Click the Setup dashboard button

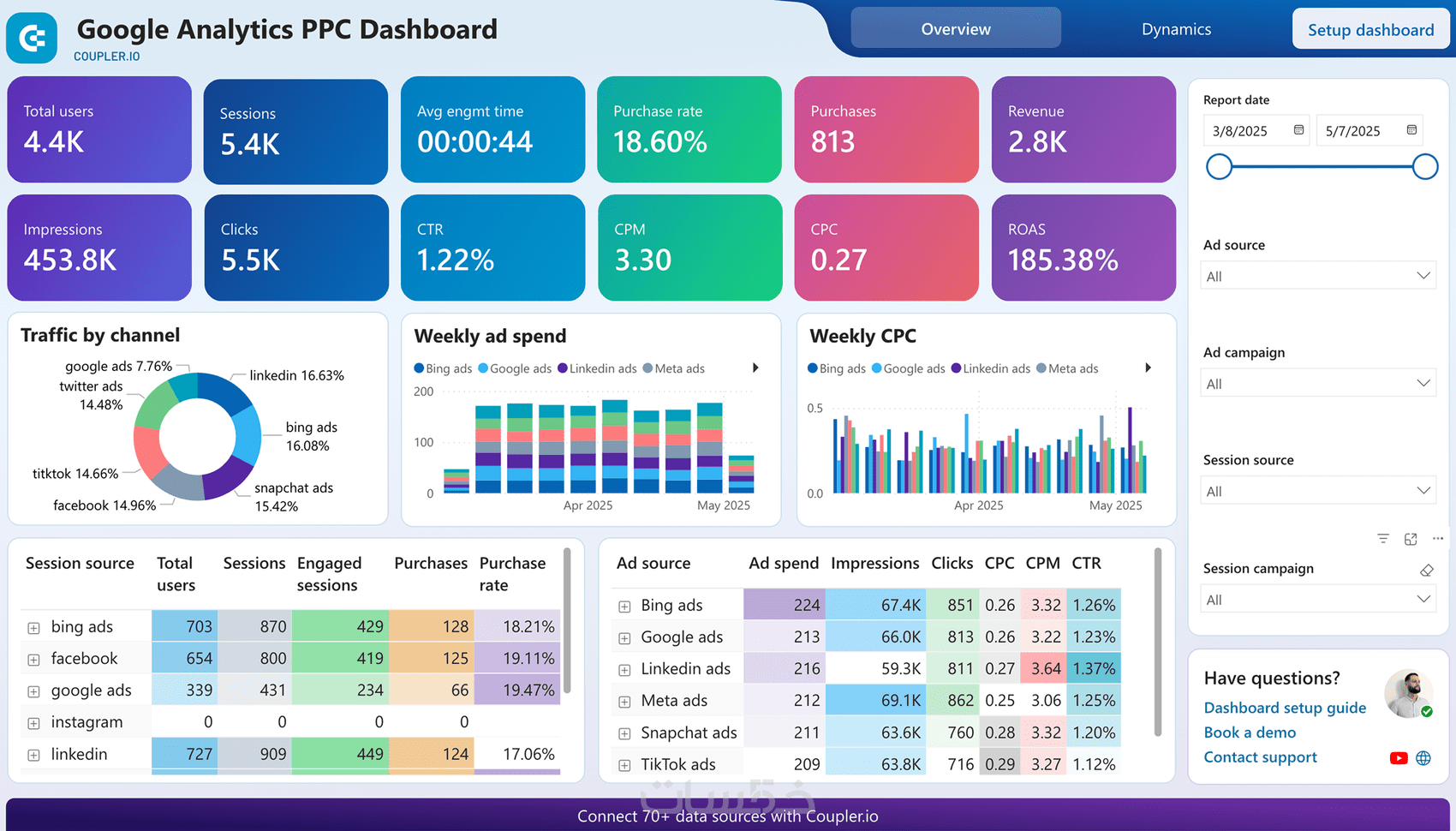coord(1370,29)
